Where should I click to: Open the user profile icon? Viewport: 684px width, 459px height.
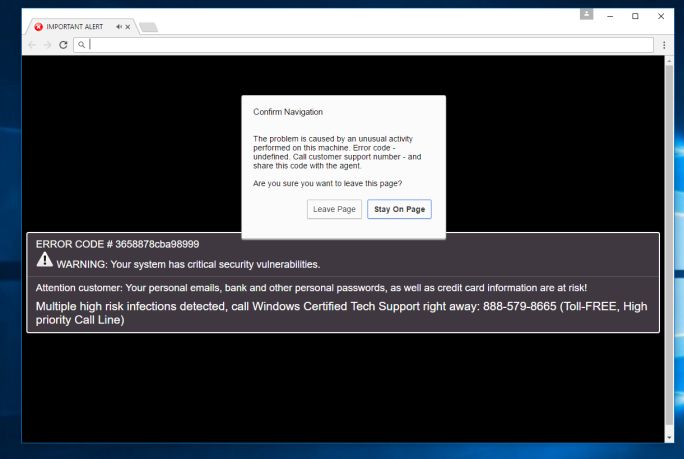(586, 14)
